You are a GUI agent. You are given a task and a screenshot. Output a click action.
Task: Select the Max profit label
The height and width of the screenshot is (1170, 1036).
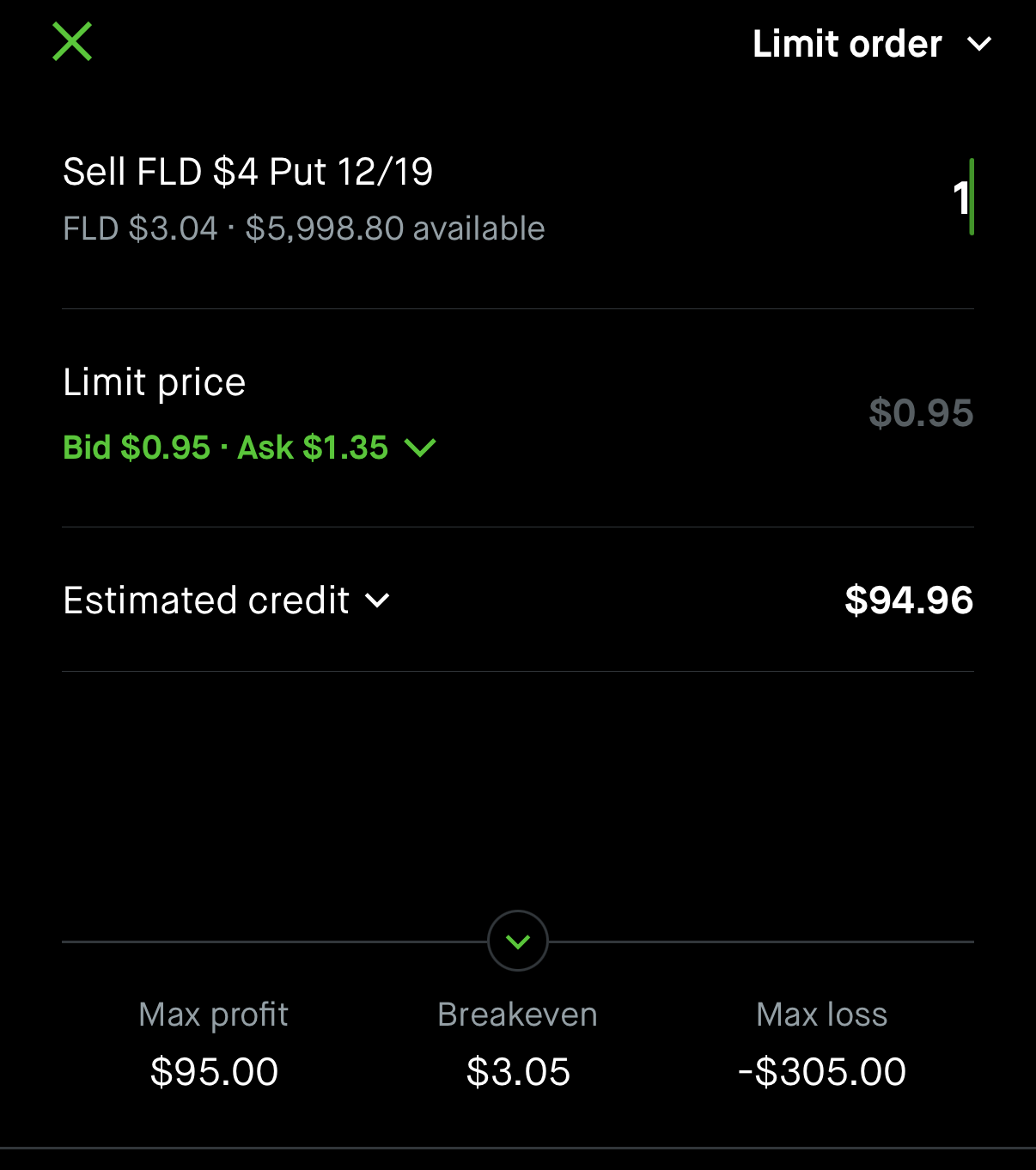[x=213, y=1015]
